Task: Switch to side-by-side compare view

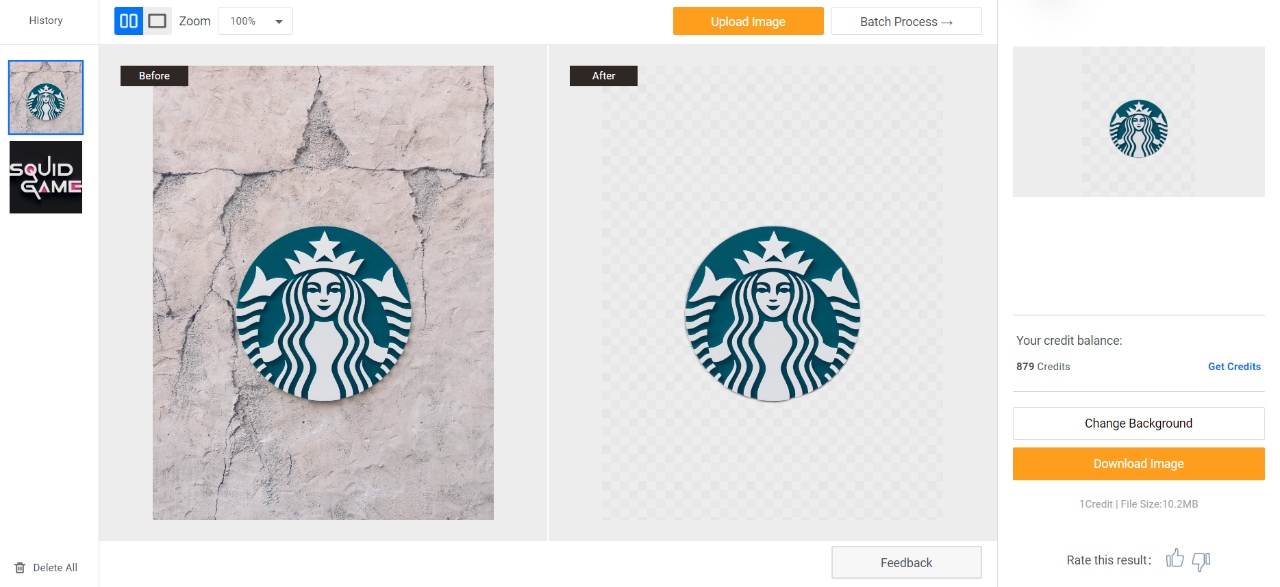Action: point(129,21)
